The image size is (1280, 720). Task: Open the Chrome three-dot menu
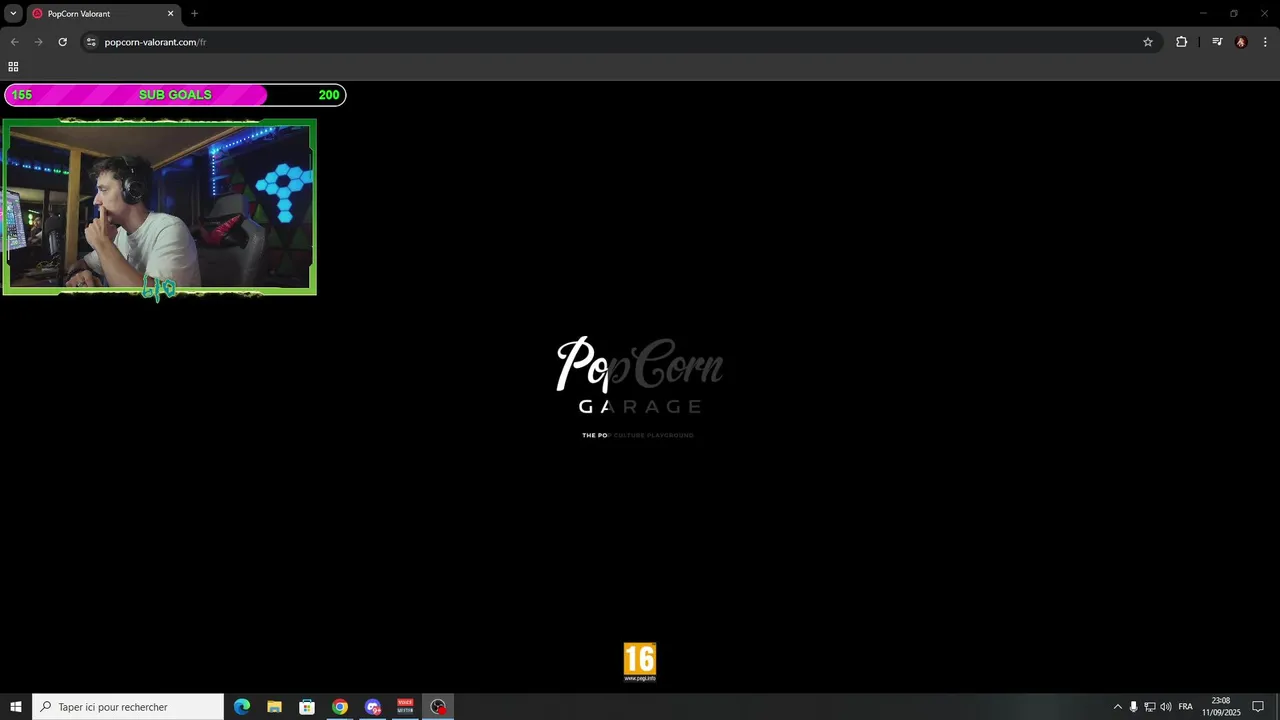[1265, 42]
